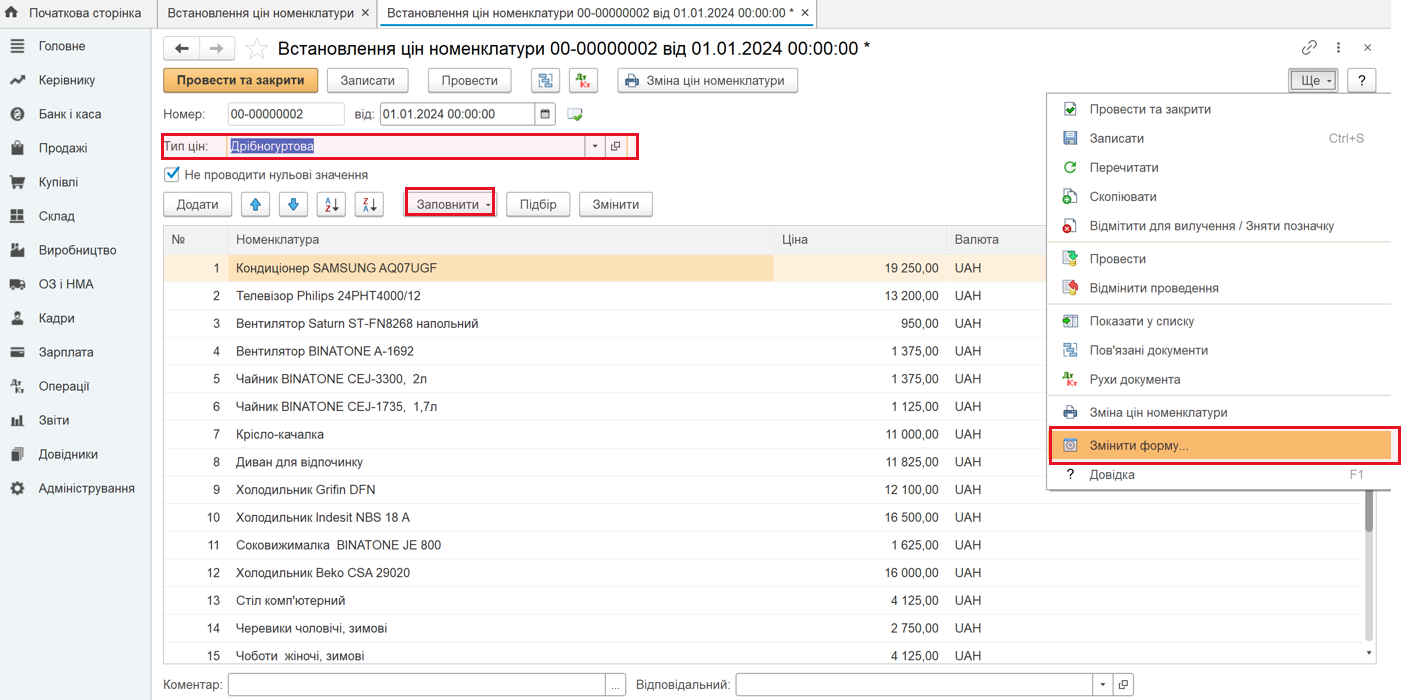Click the get link chain icon

click(x=1309, y=48)
